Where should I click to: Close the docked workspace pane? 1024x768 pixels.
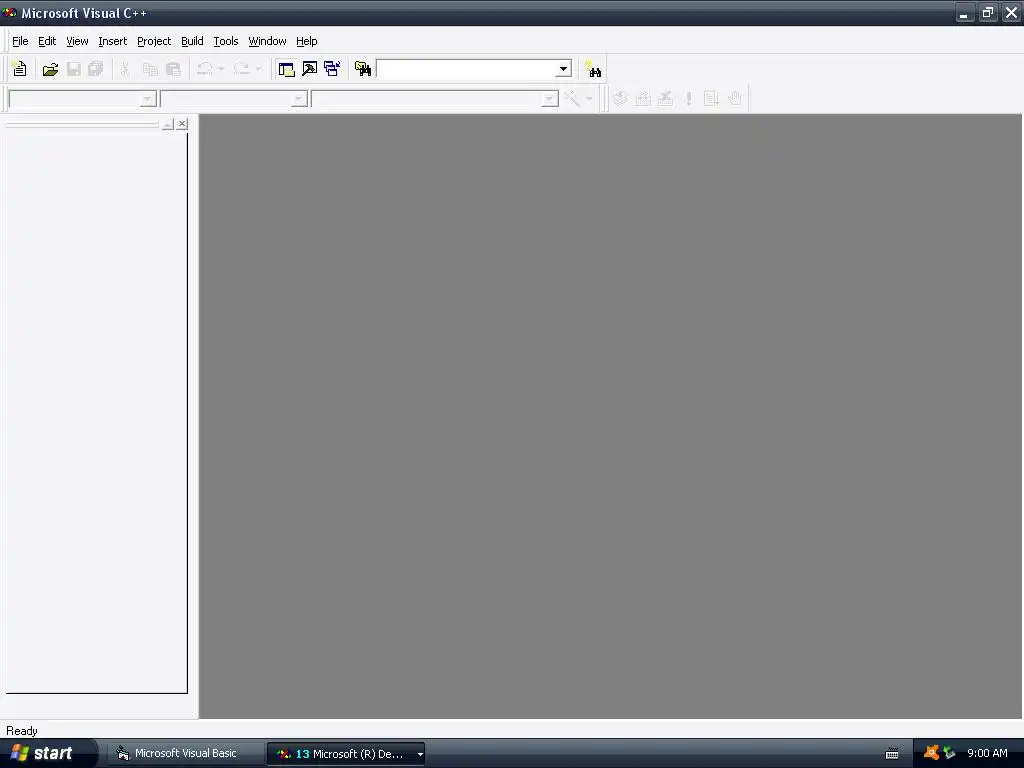(x=182, y=123)
